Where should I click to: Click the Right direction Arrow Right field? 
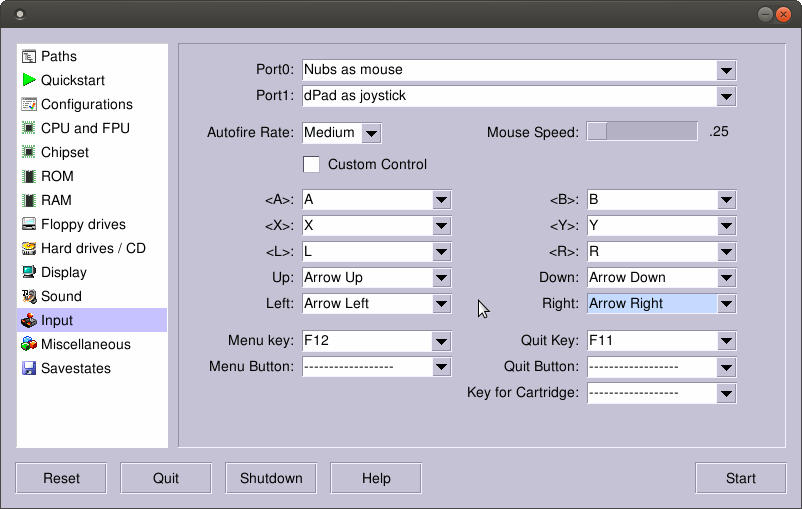651,304
